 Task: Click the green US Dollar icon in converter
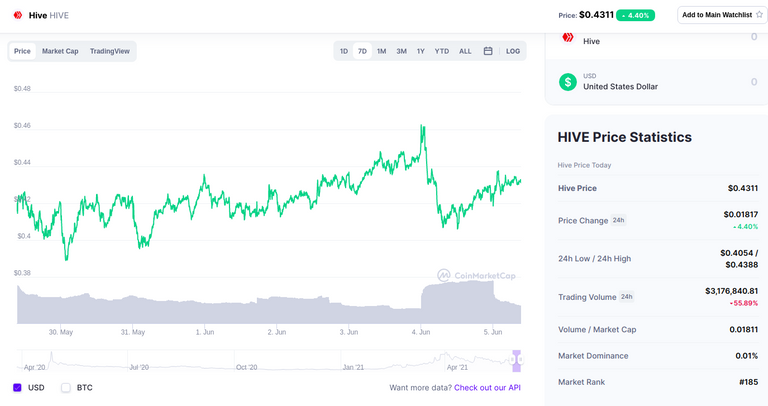coord(568,82)
